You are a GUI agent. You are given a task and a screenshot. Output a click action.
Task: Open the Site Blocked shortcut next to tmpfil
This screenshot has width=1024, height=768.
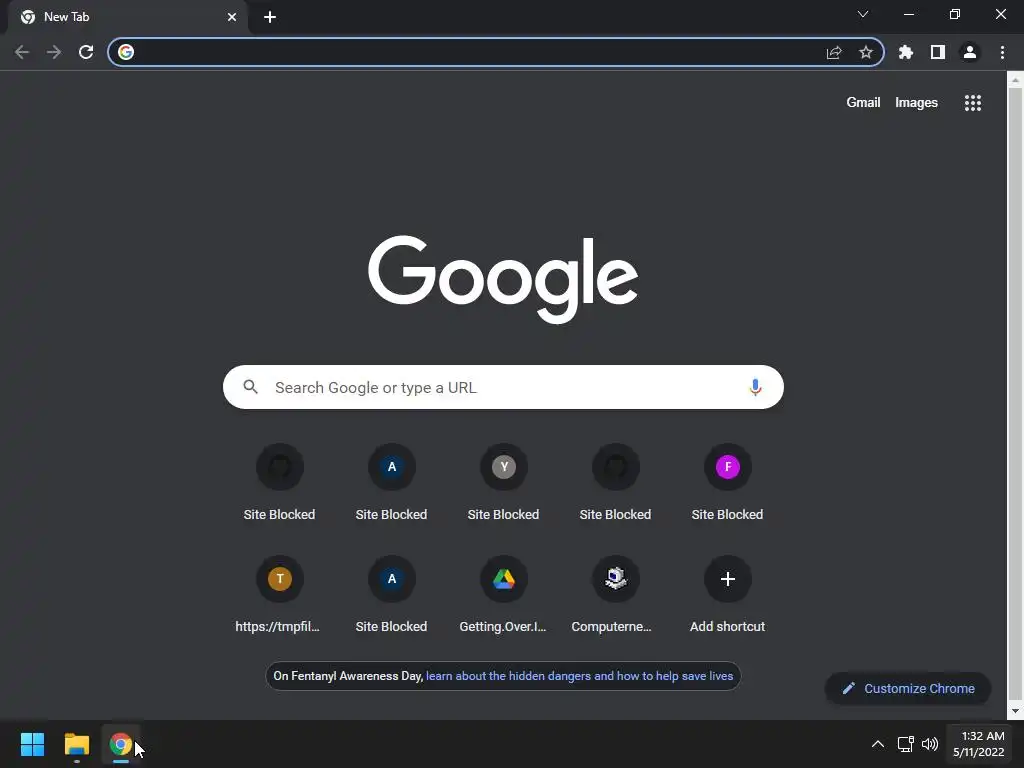click(x=391, y=595)
